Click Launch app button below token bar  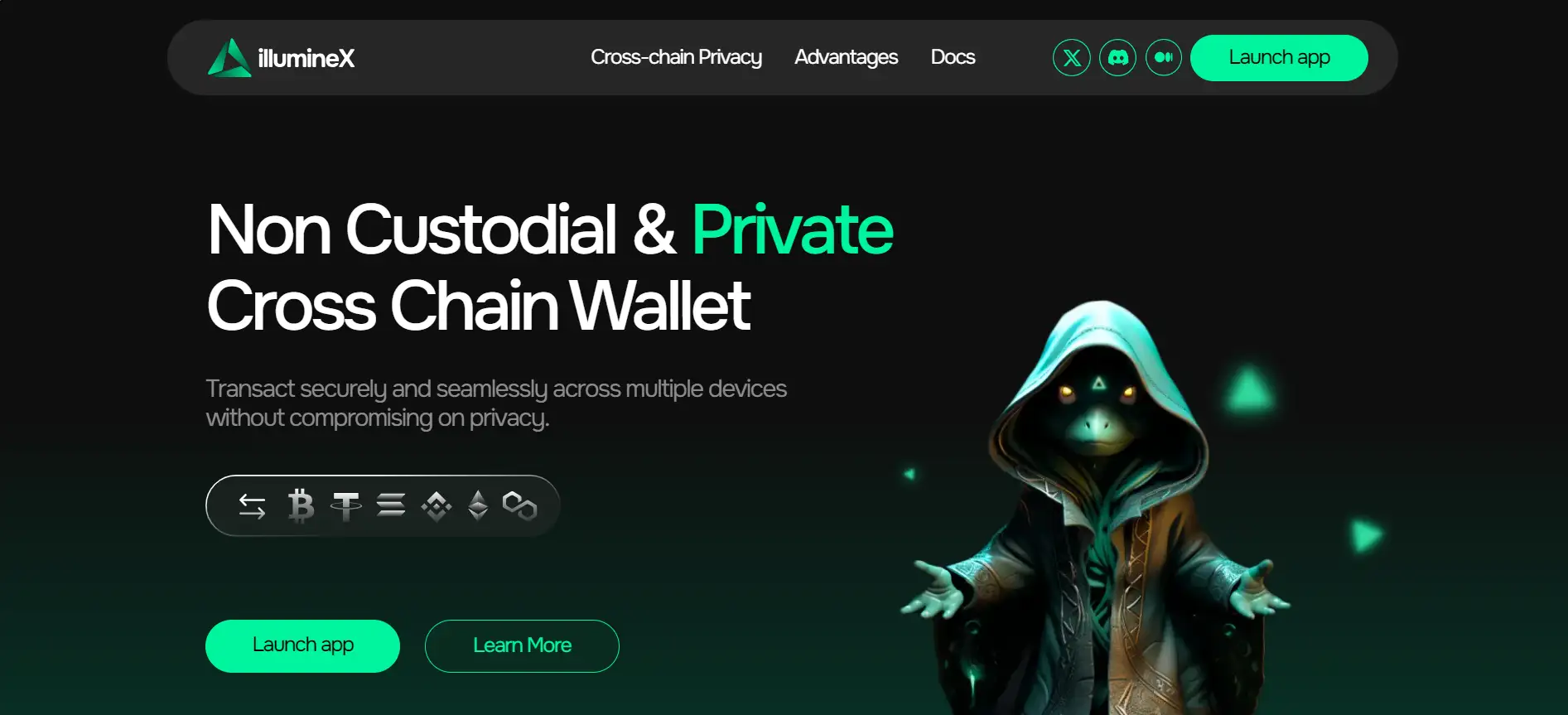click(x=302, y=646)
